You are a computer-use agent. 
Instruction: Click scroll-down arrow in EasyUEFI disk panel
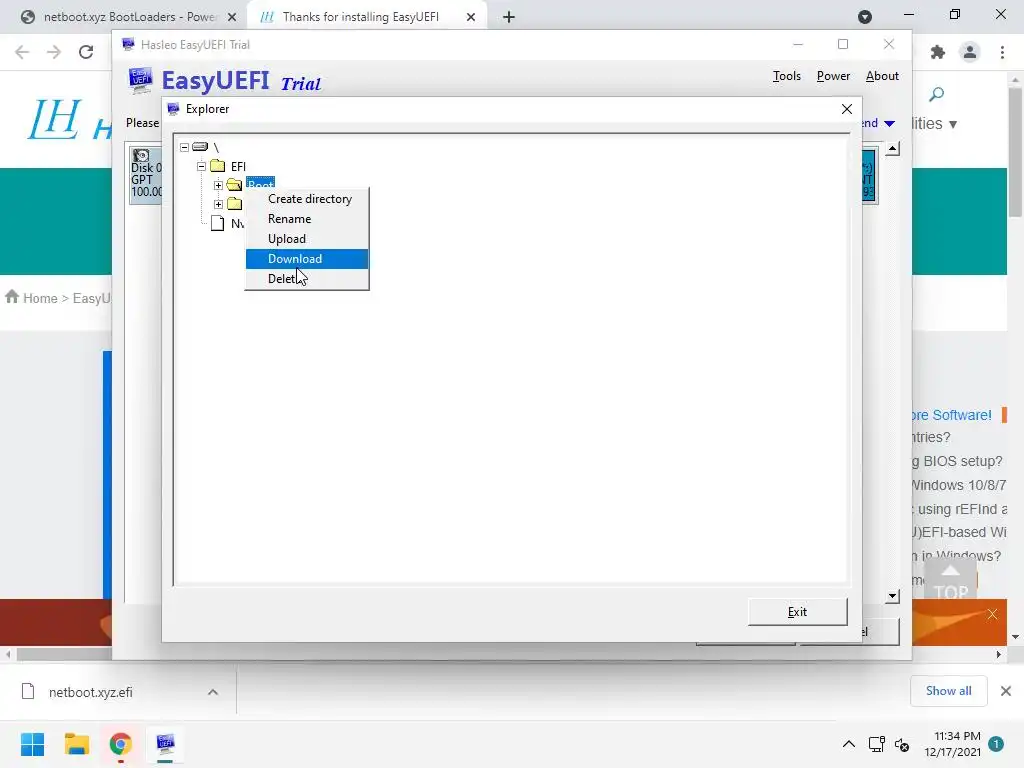893,596
